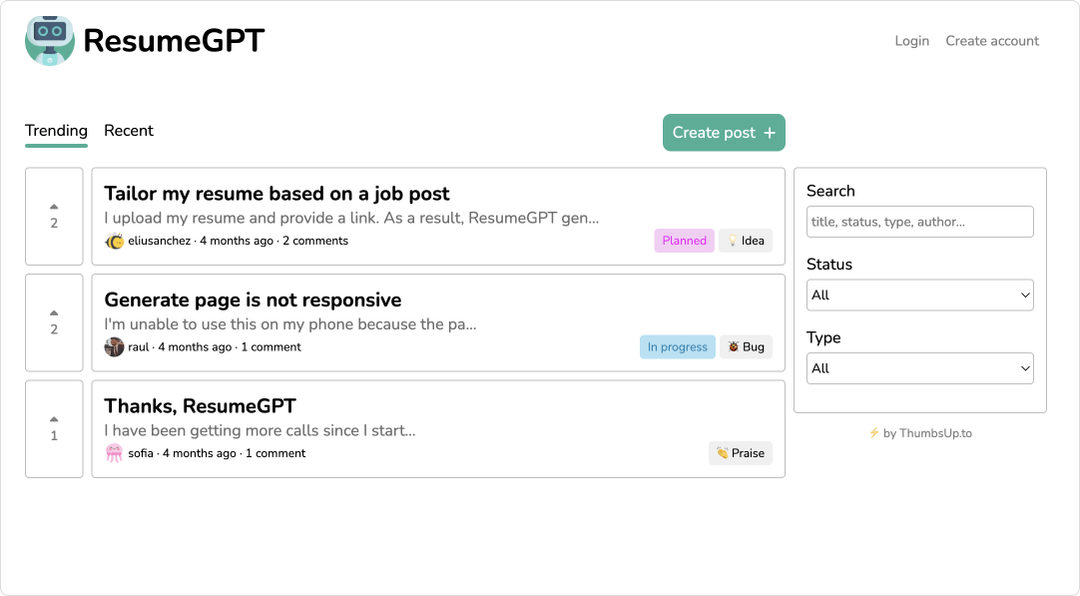Expand the Type filter dropdown

(919, 369)
